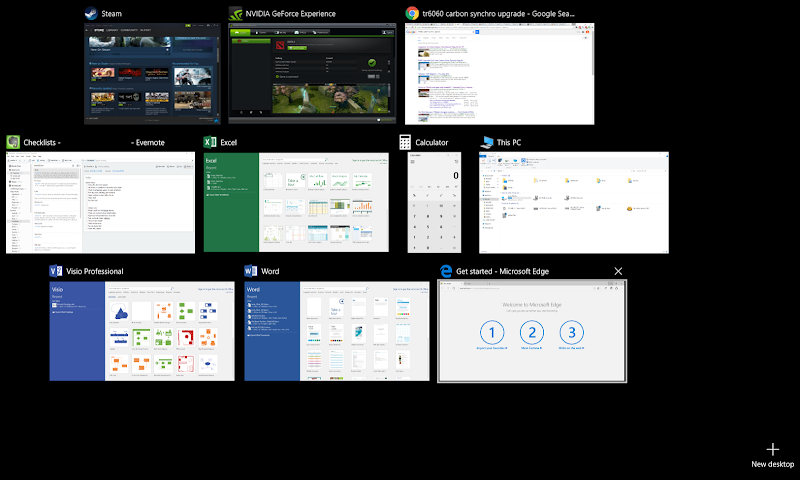The image size is (800, 480).
Task: Select the Calculator window preview
Action: pyautogui.click(x=434, y=202)
